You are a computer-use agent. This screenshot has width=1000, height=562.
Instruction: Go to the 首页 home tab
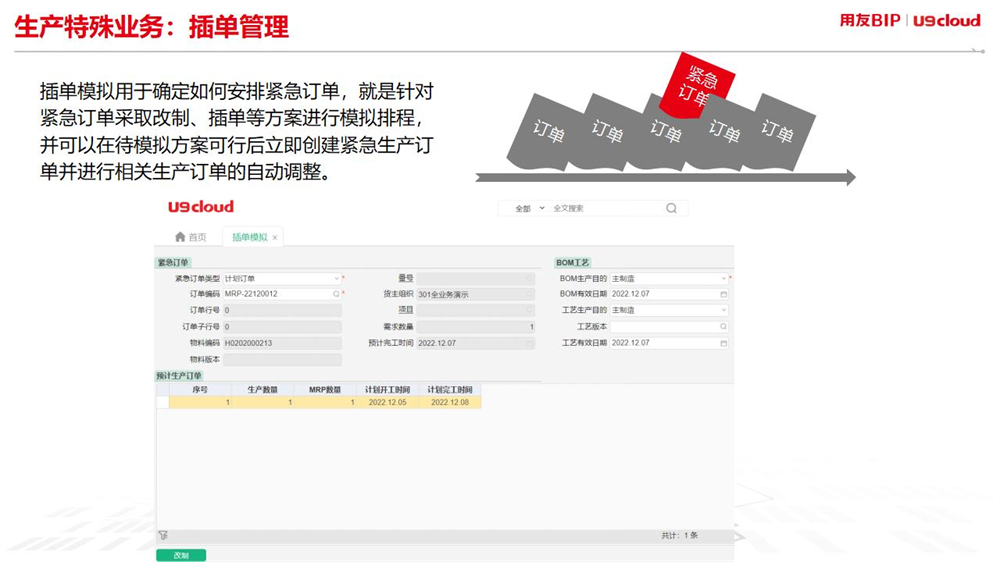coord(191,237)
